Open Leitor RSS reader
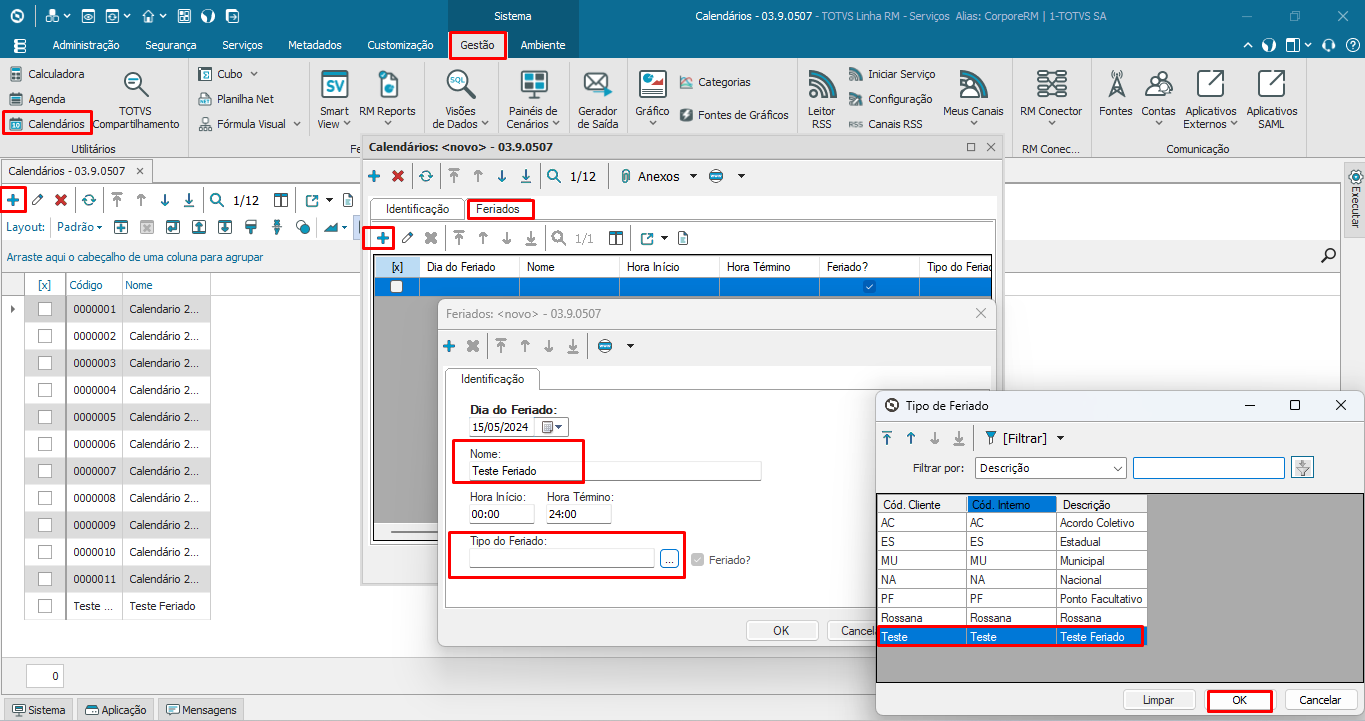This screenshot has height=721, width=1365. pyautogui.click(x=821, y=100)
